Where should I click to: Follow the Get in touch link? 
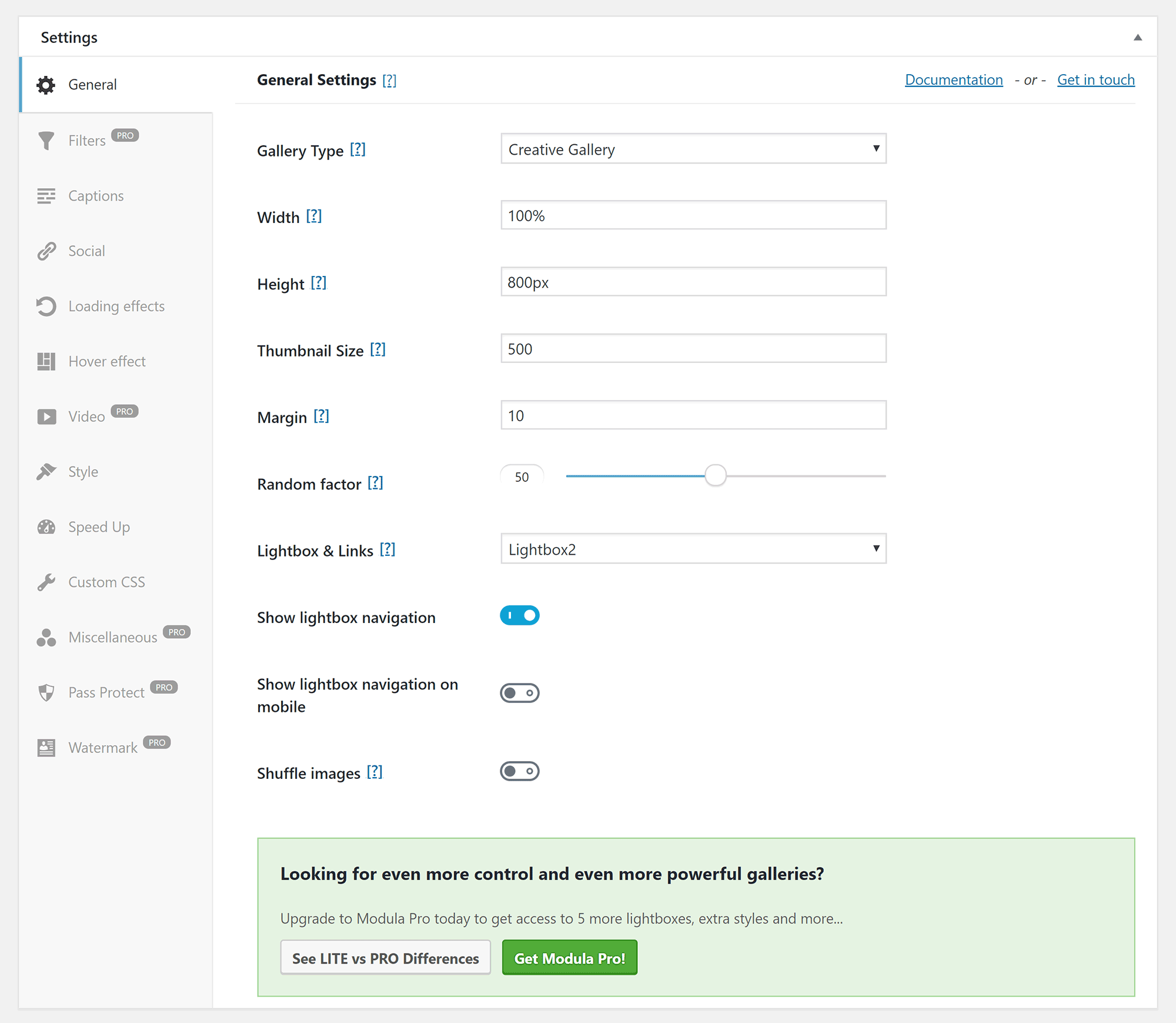(1096, 80)
